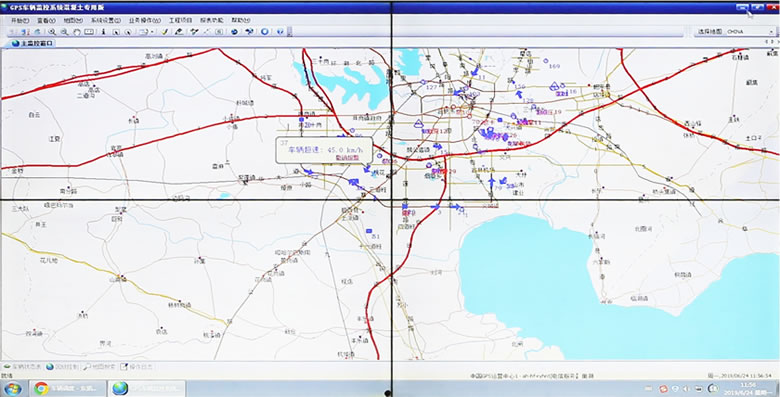This screenshot has height=397, width=780.
Task: Click the yellow checkmark toolbar icon
Action: pyautogui.click(x=164, y=32)
